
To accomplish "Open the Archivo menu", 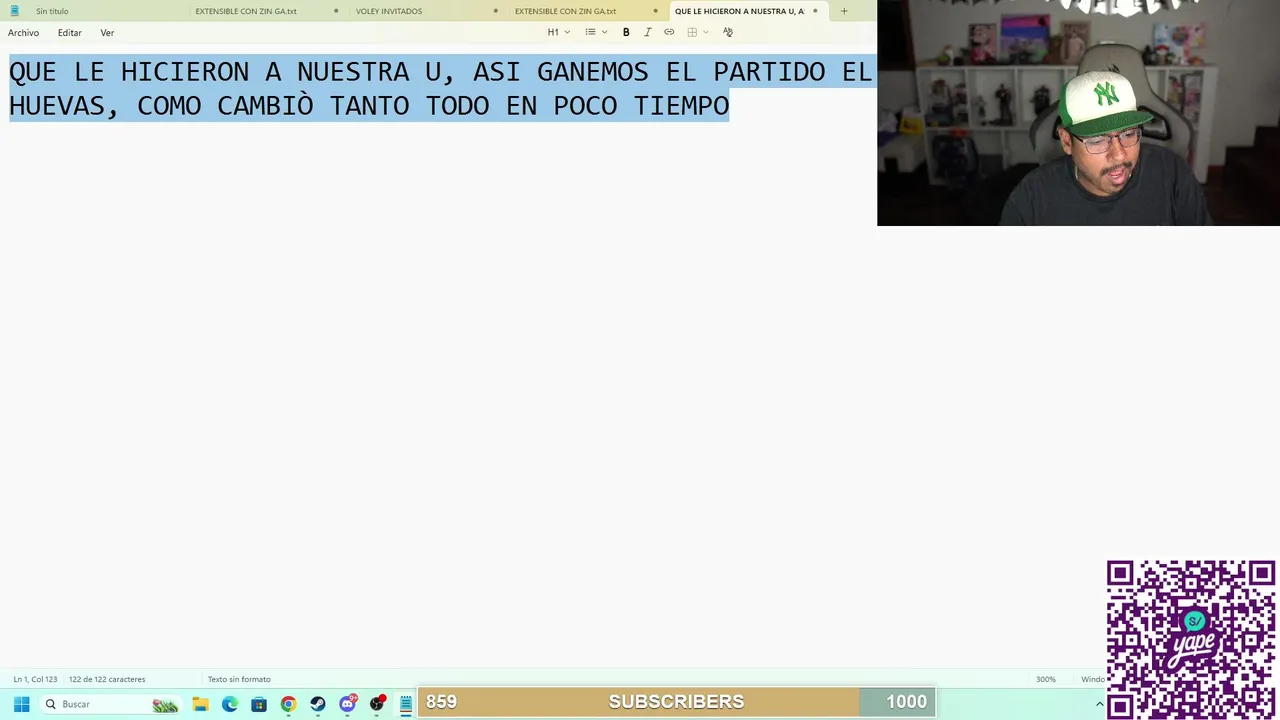I will click(23, 33).
